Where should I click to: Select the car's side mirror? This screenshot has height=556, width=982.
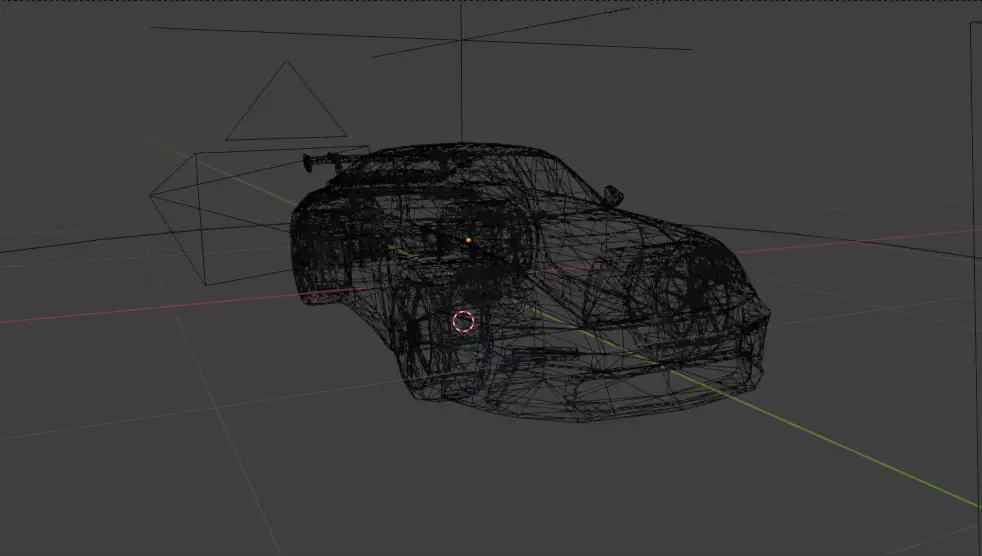[613, 195]
